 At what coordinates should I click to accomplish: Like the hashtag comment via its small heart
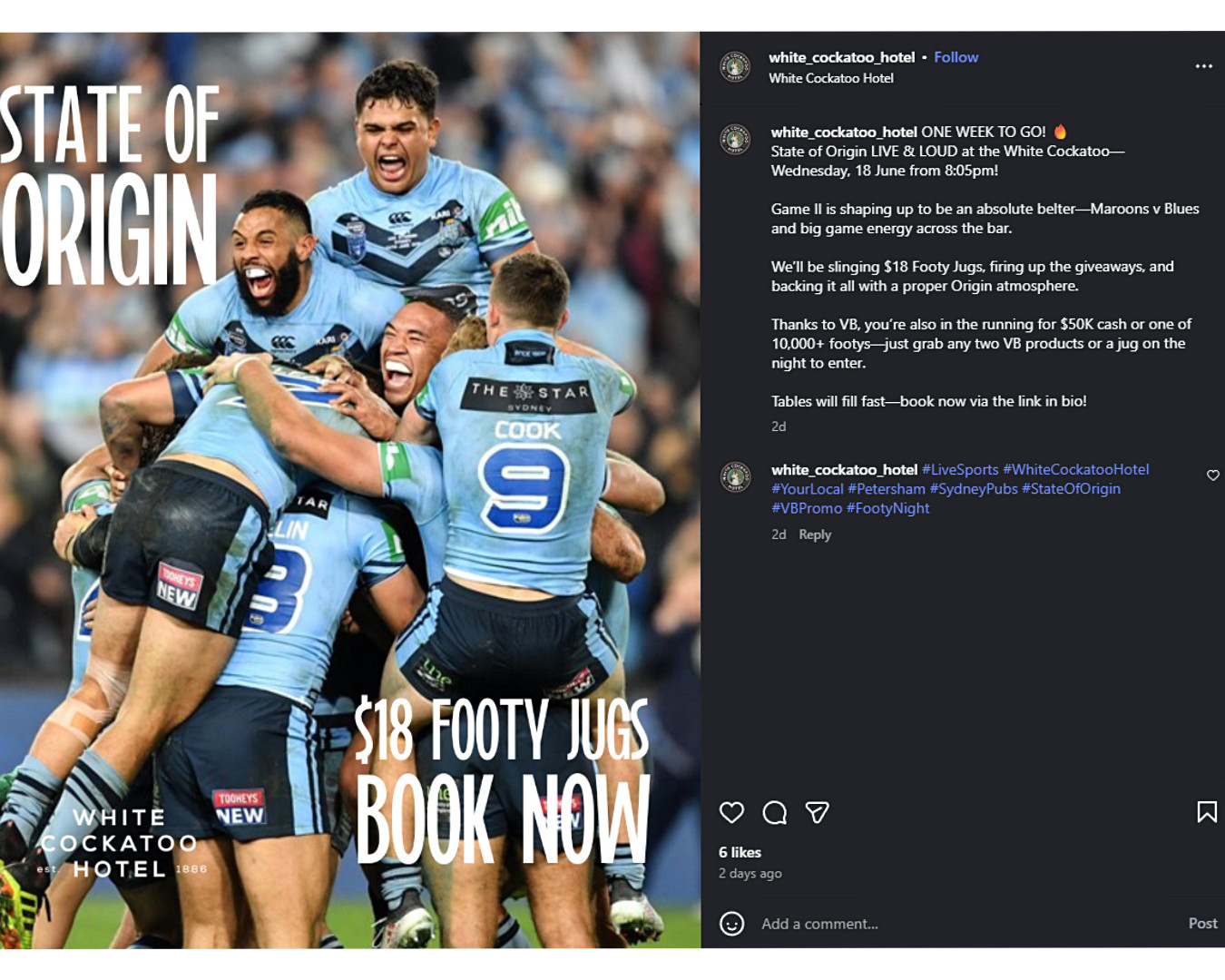1213,475
